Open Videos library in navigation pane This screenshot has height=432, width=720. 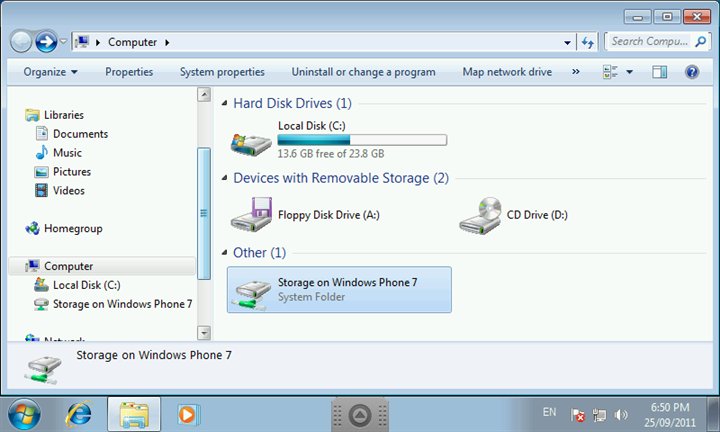(x=68, y=191)
